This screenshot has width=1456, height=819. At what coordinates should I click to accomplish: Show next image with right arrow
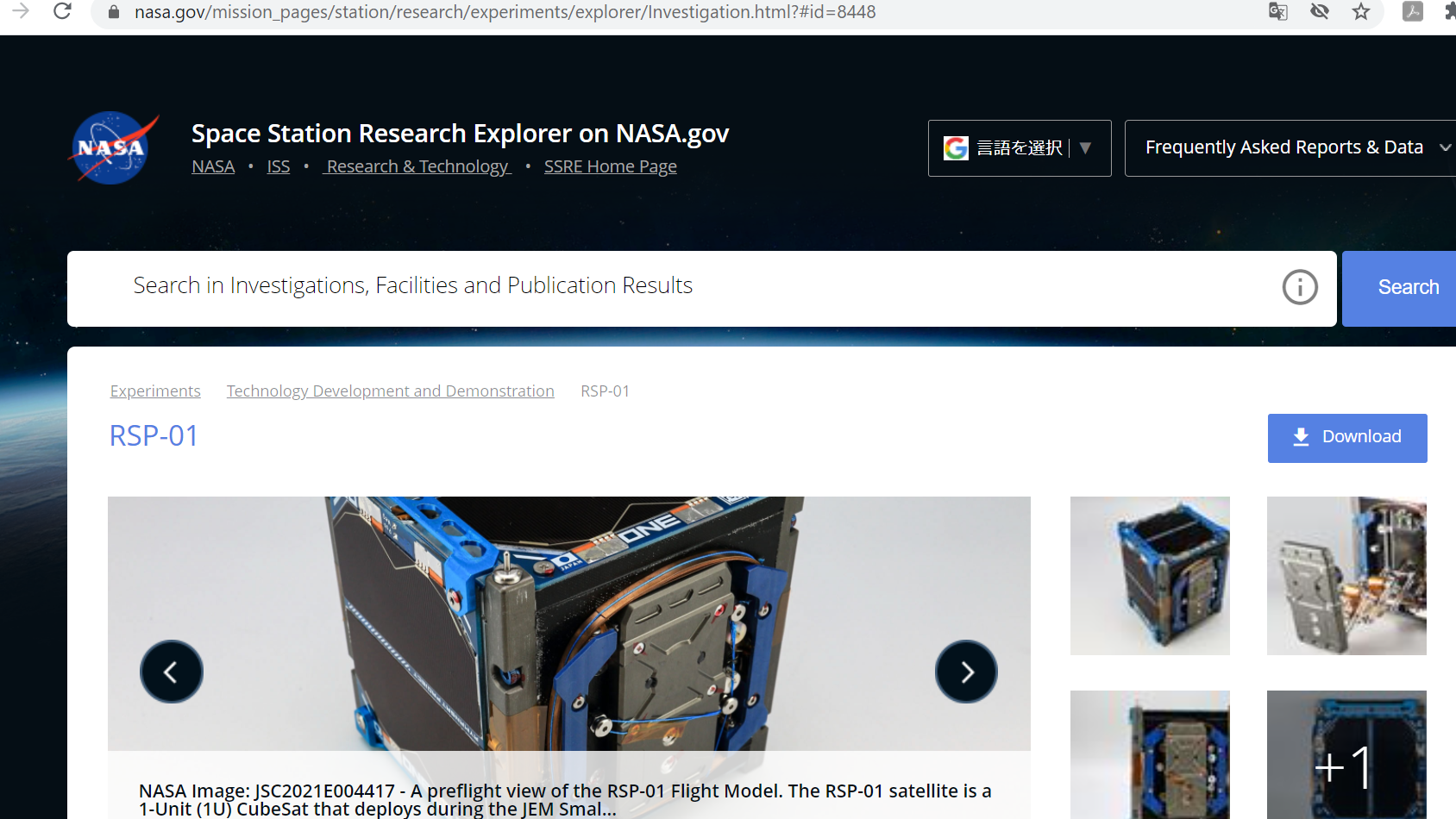coord(967,672)
